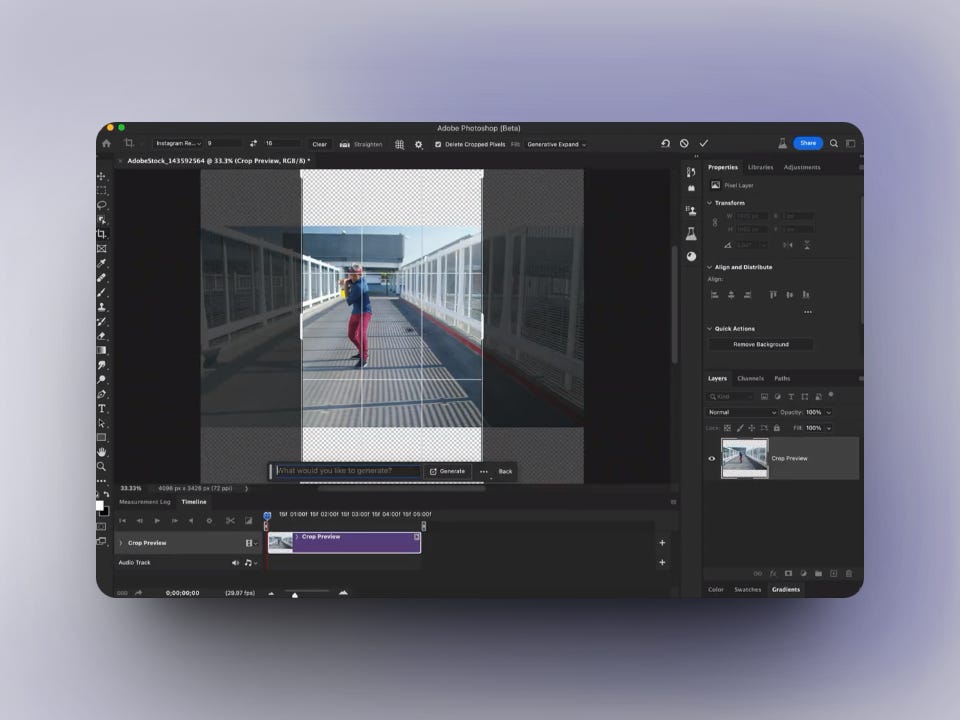Commit the crop with the checkmark
Image resolution: width=960 pixels, height=720 pixels.
(x=703, y=144)
